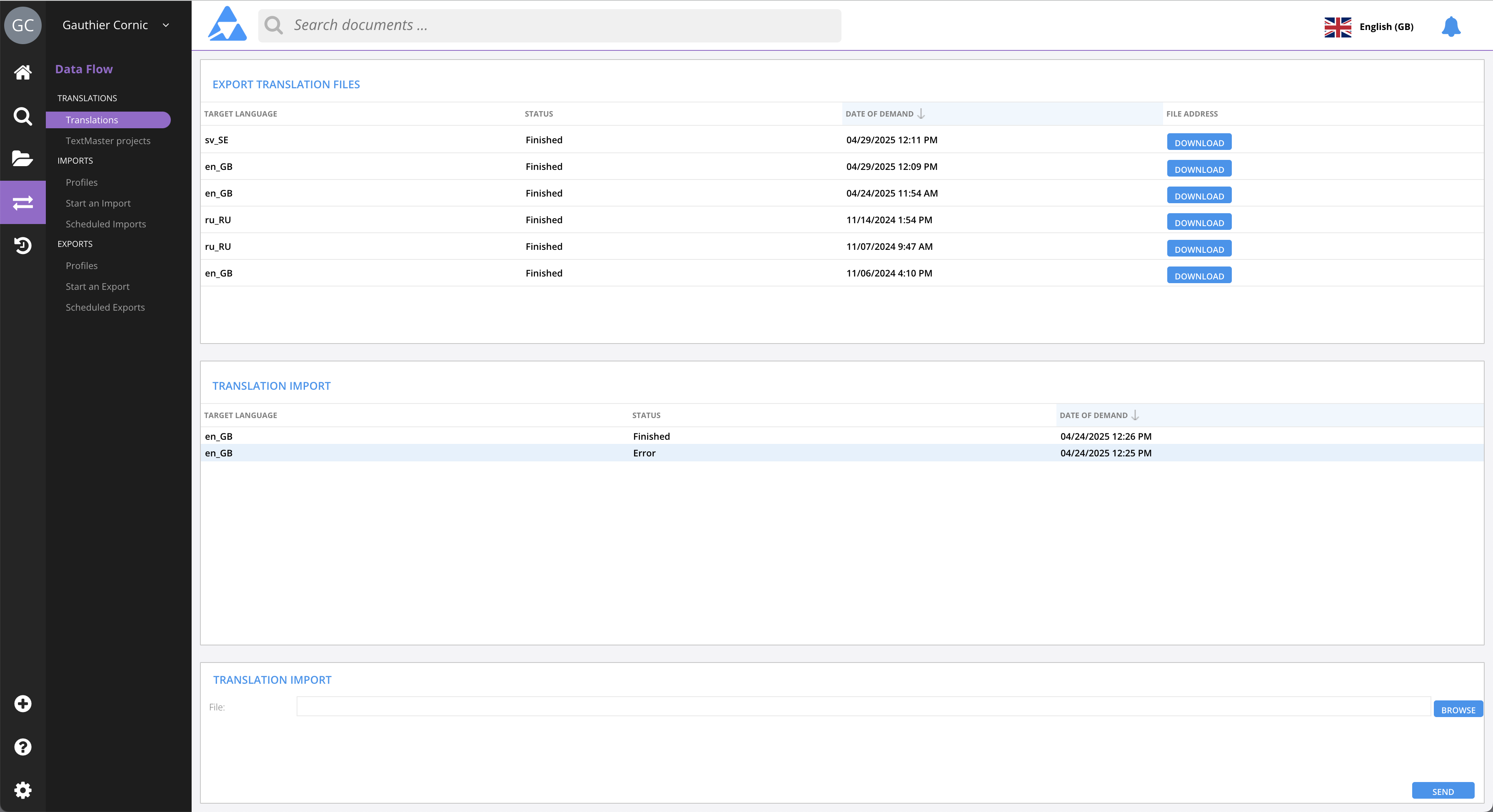Expand the Gauthier Cornic user dropdown
Image resolution: width=1493 pixels, height=812 pixels.
click(x=166, y=25)
